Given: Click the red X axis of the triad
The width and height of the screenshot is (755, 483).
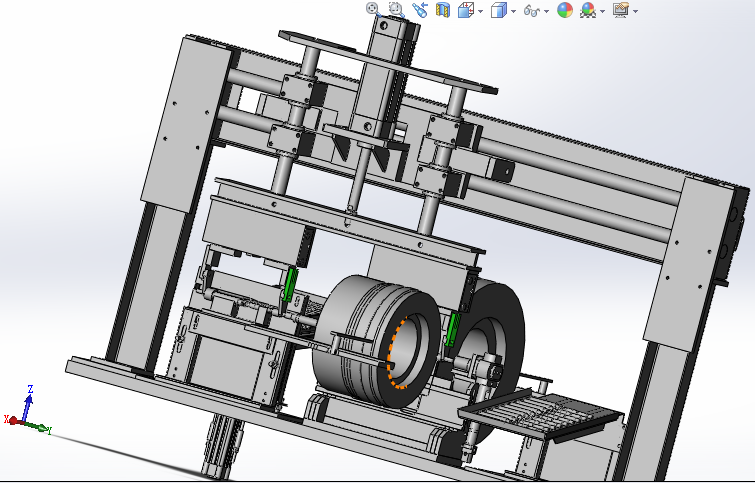Looking at the screenshot, I should pos(14,421).
